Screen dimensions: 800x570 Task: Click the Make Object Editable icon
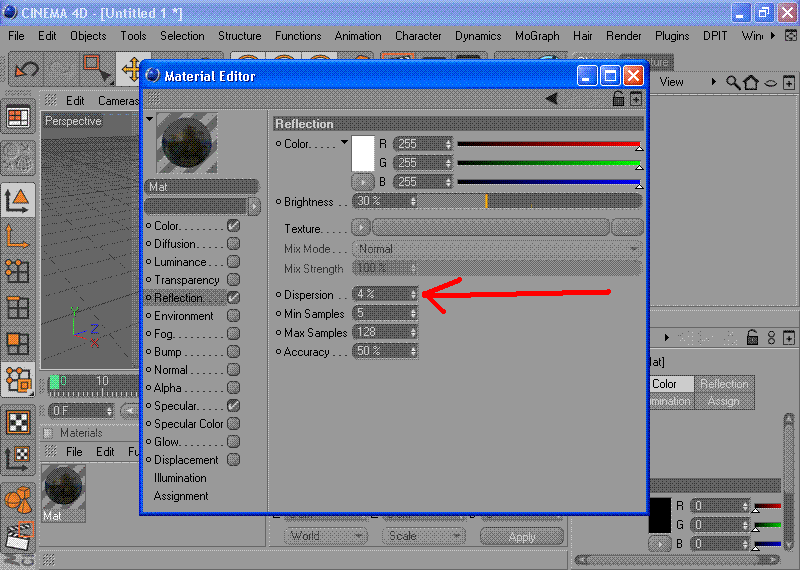tap(18, 158)
